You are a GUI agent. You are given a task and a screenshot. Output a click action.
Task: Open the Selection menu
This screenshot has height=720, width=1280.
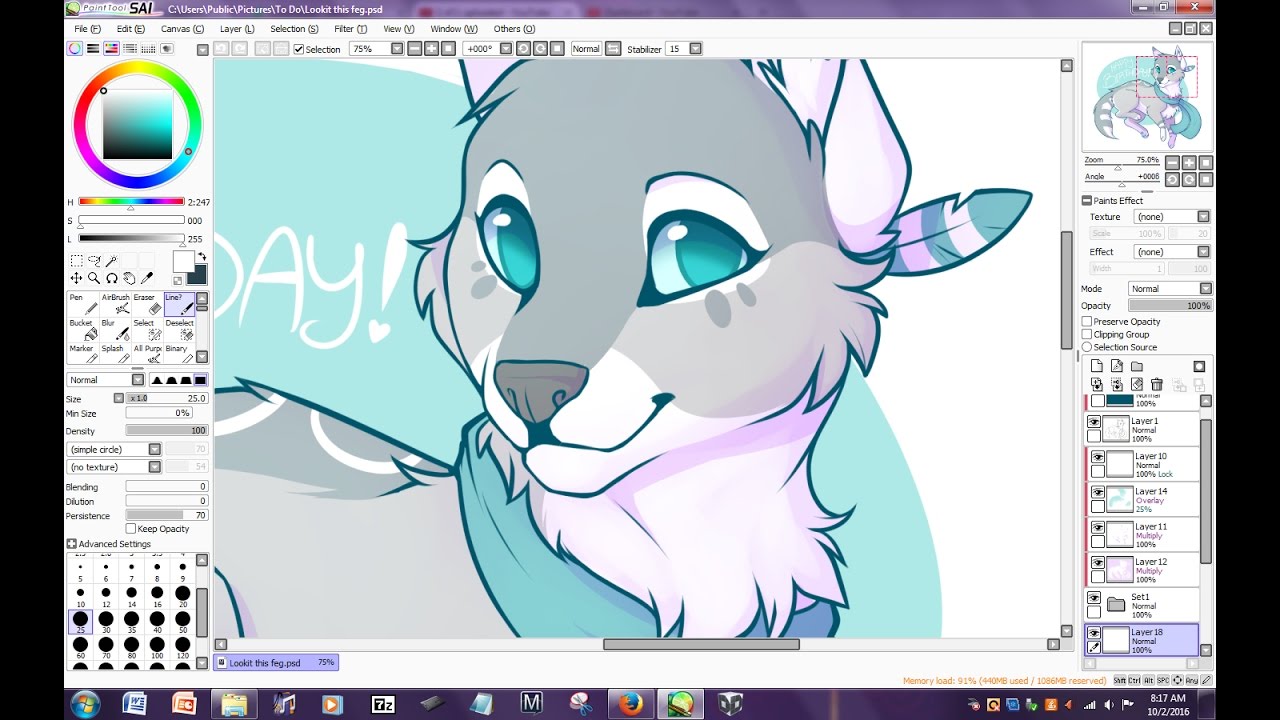(x=294, y=29)
